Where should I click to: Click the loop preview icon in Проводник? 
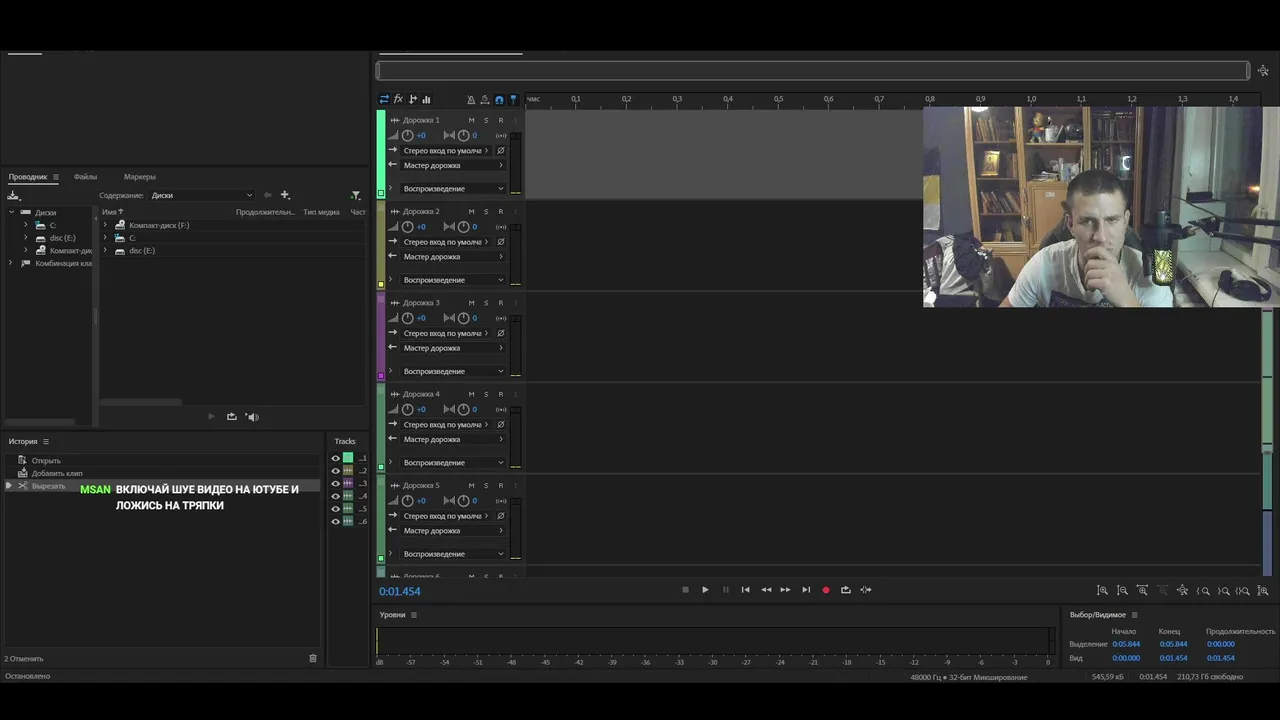232,417
